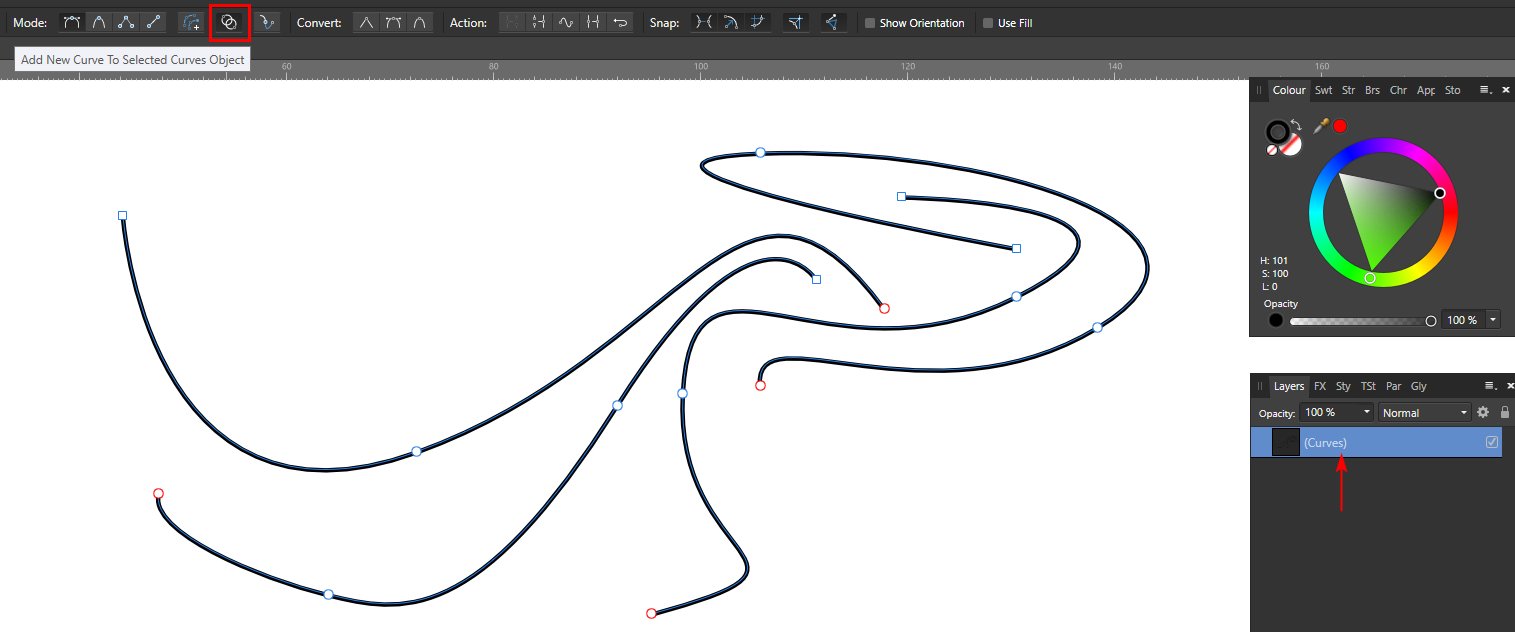
Task: Swap stroke and fill colours arrow
Action: coord(1296,126)
